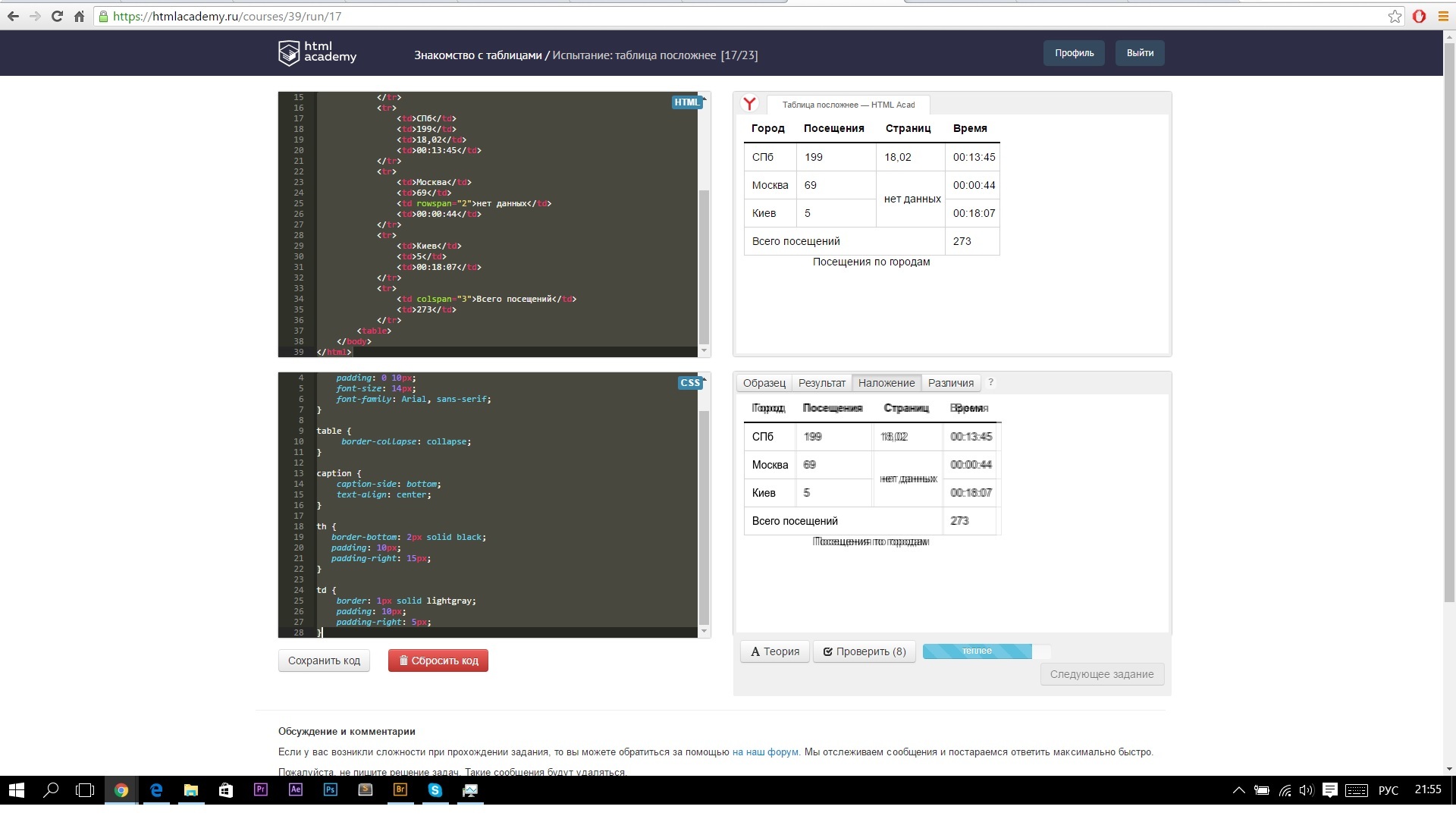Open Photoshop from the taskbar

pos(330,789)
